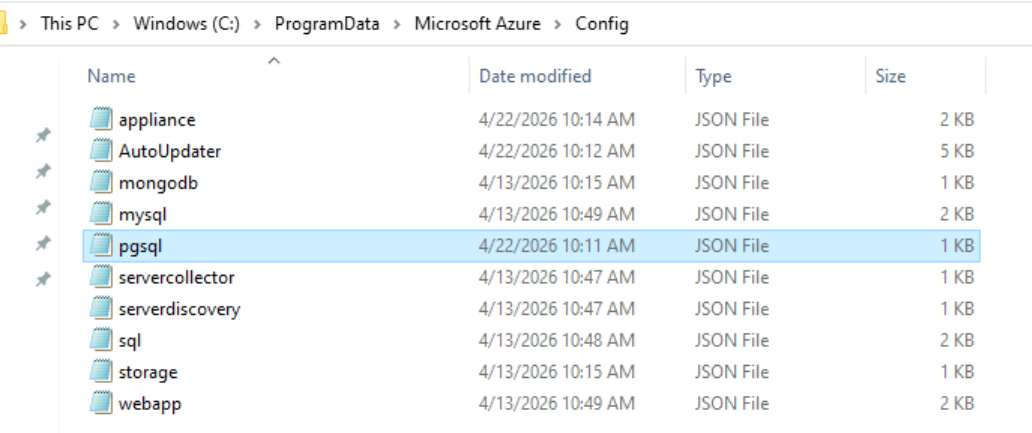The width and height of the screenshot is (1032, 433).
Task: Select the AutoUpdater file name
Action: click(170, 151)
